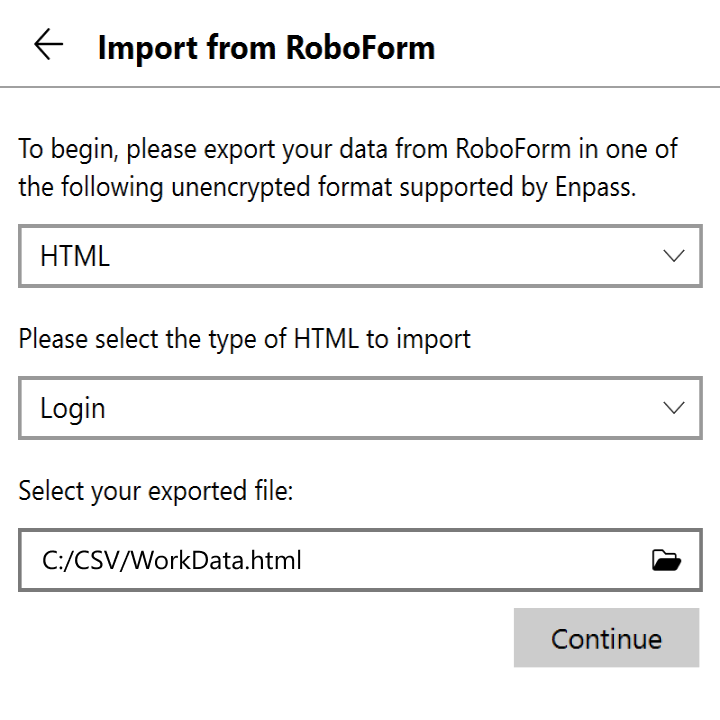Click the Continue button
Image resolution: width=720 pixels, height=720 pixels.
[606, 637]
